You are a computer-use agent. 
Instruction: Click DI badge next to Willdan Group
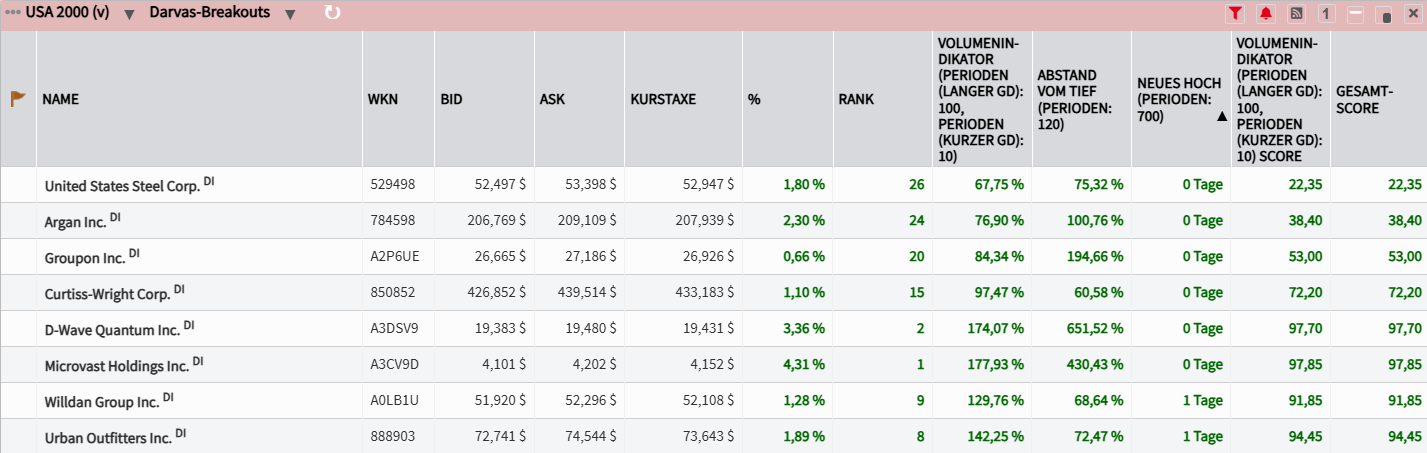point(168,397)
